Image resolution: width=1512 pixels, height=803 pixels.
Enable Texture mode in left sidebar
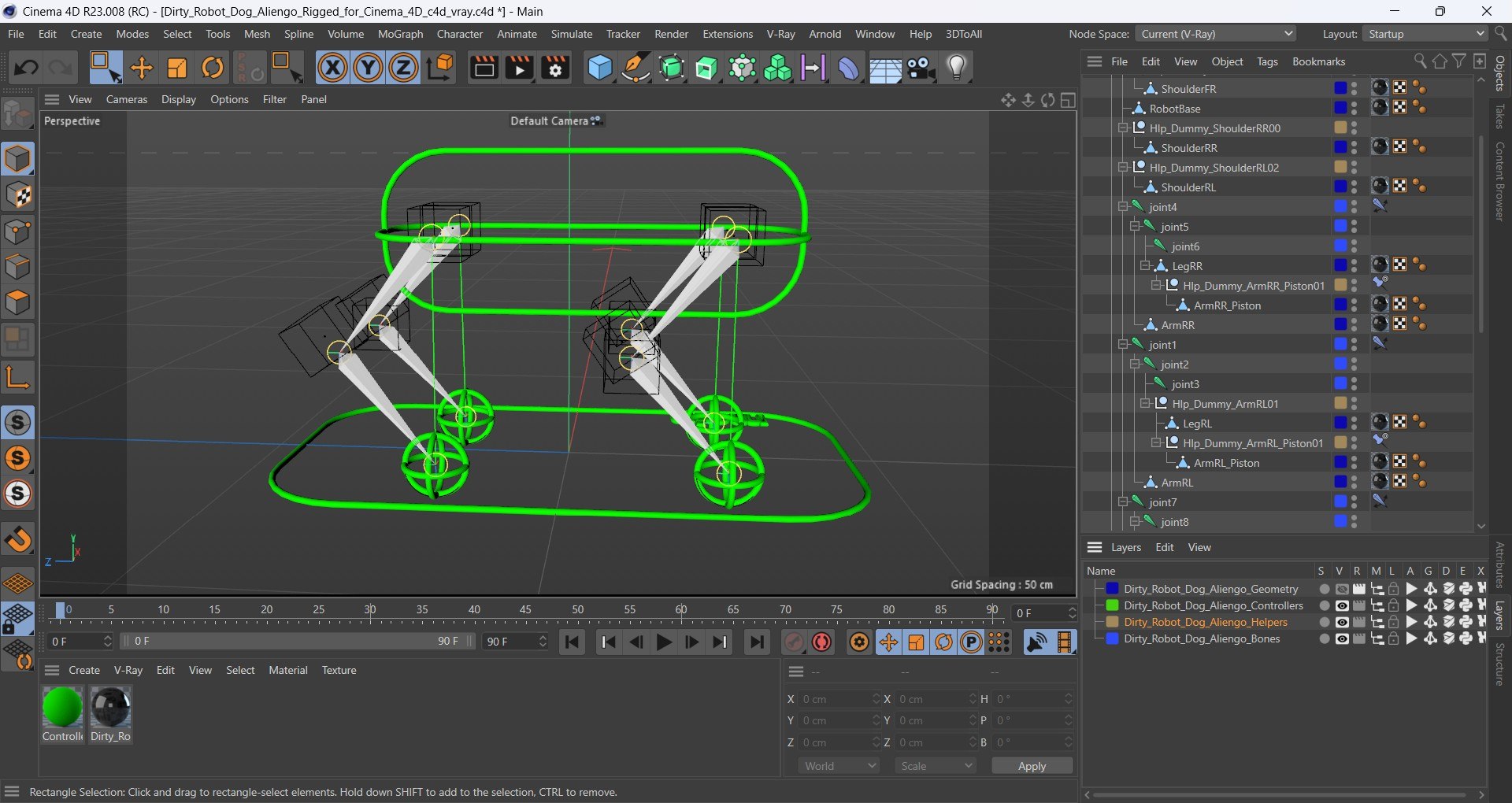tap(17, 195)
